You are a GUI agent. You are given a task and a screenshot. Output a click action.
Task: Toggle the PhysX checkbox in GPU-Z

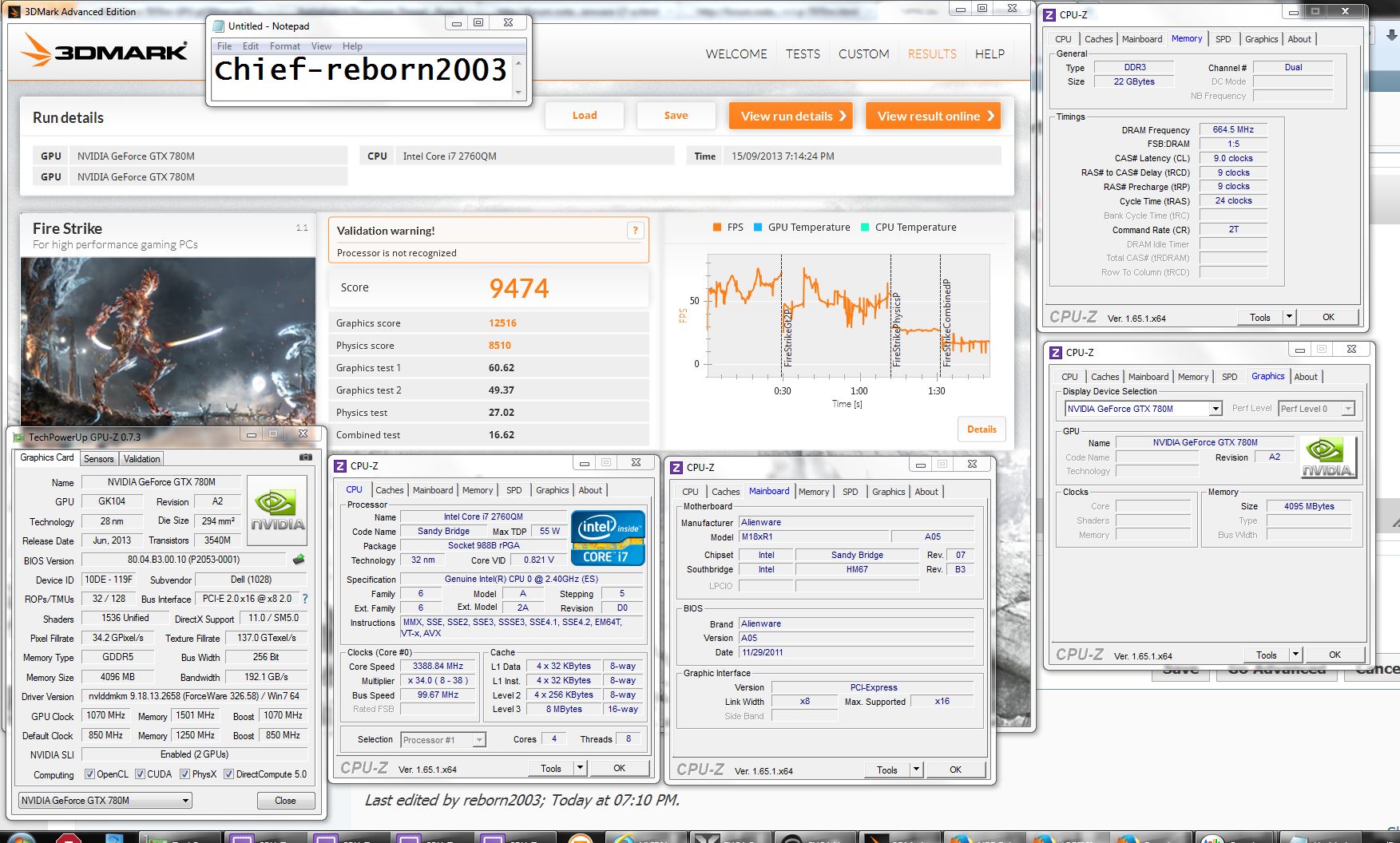pos(184,774)
